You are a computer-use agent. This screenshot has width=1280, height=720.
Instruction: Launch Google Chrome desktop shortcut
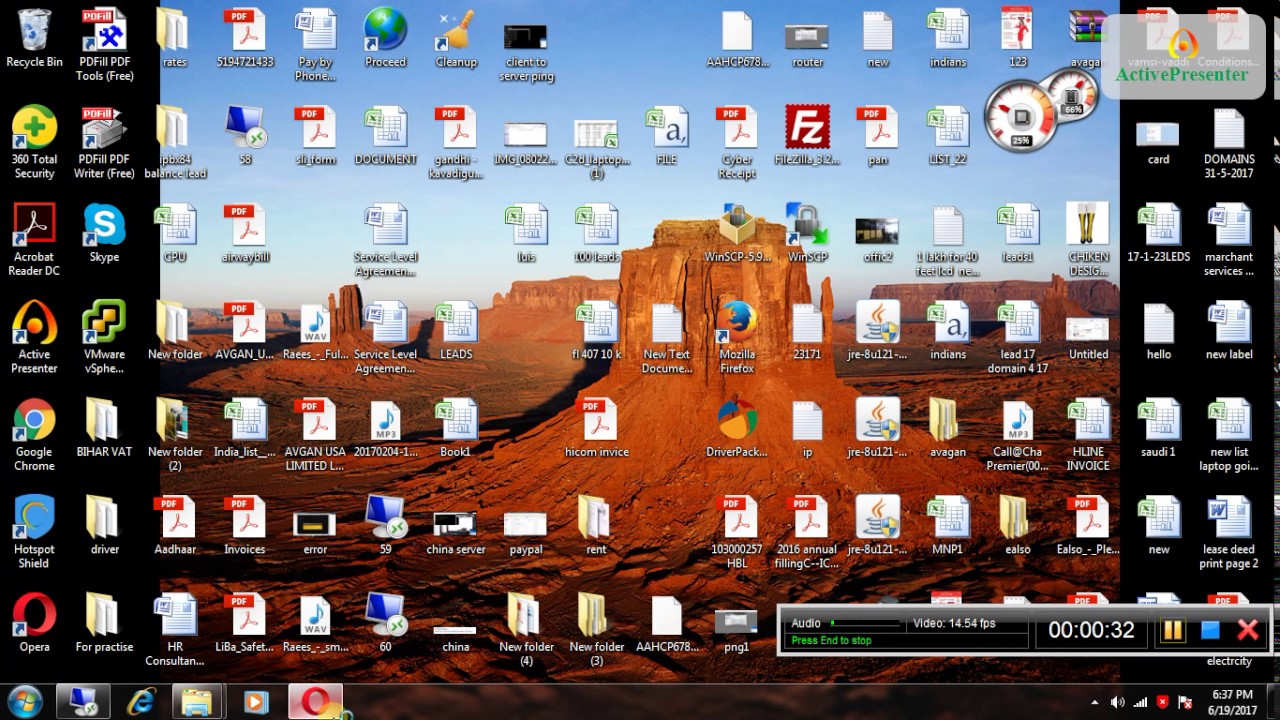coord(34,436)
